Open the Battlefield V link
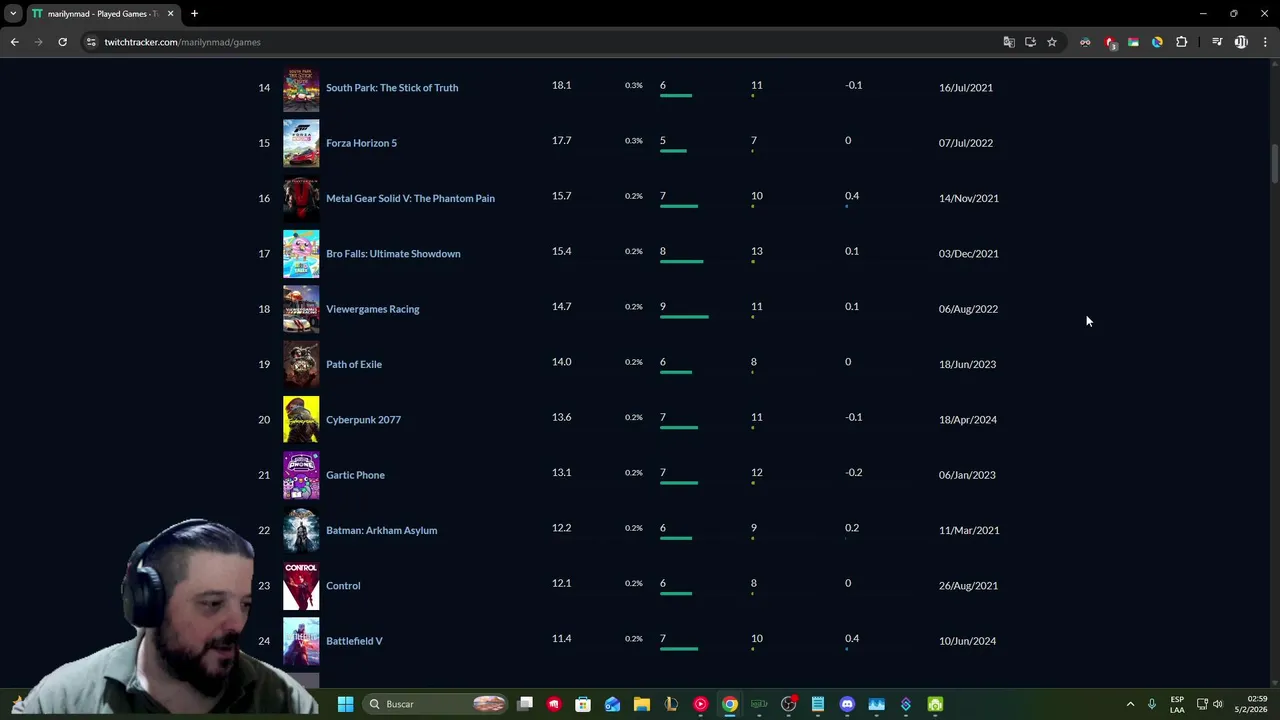Image resolution: width=1280 pixels, height=720 pixels. pos(354,641)
